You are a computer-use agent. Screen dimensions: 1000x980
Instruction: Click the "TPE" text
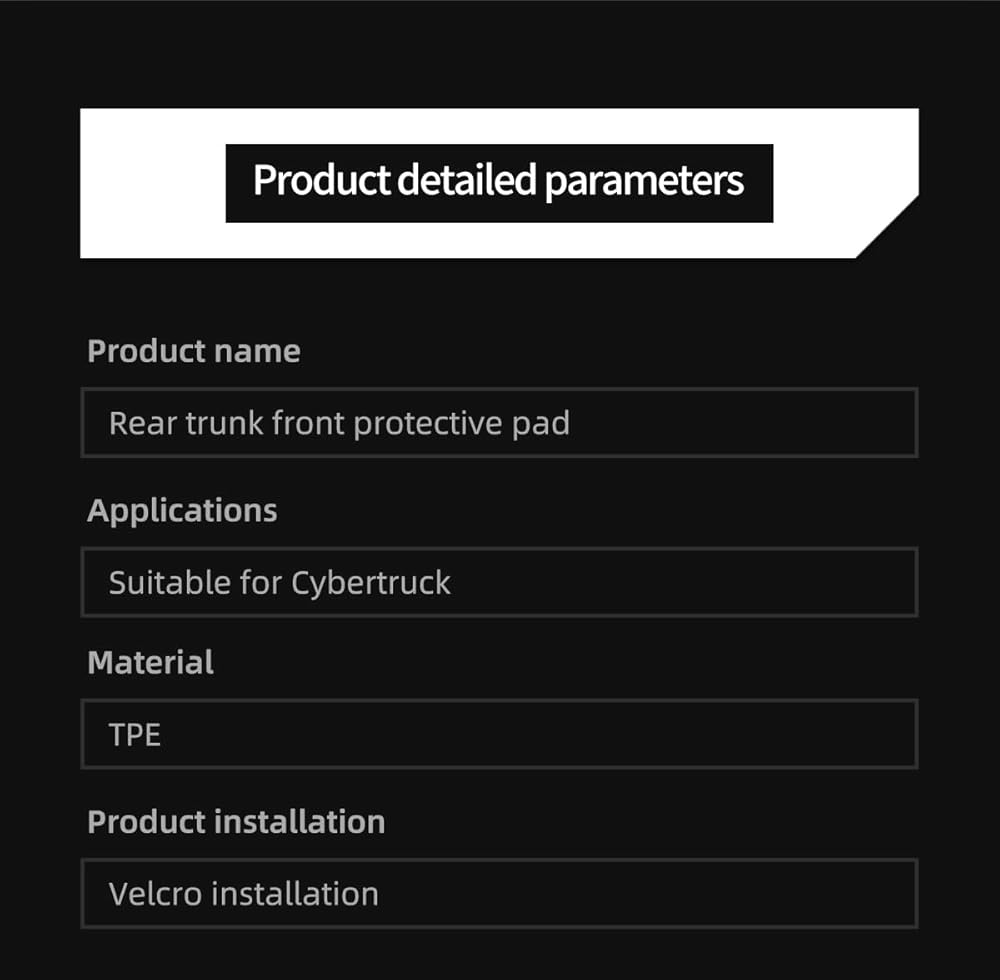(x=135, y=735)
